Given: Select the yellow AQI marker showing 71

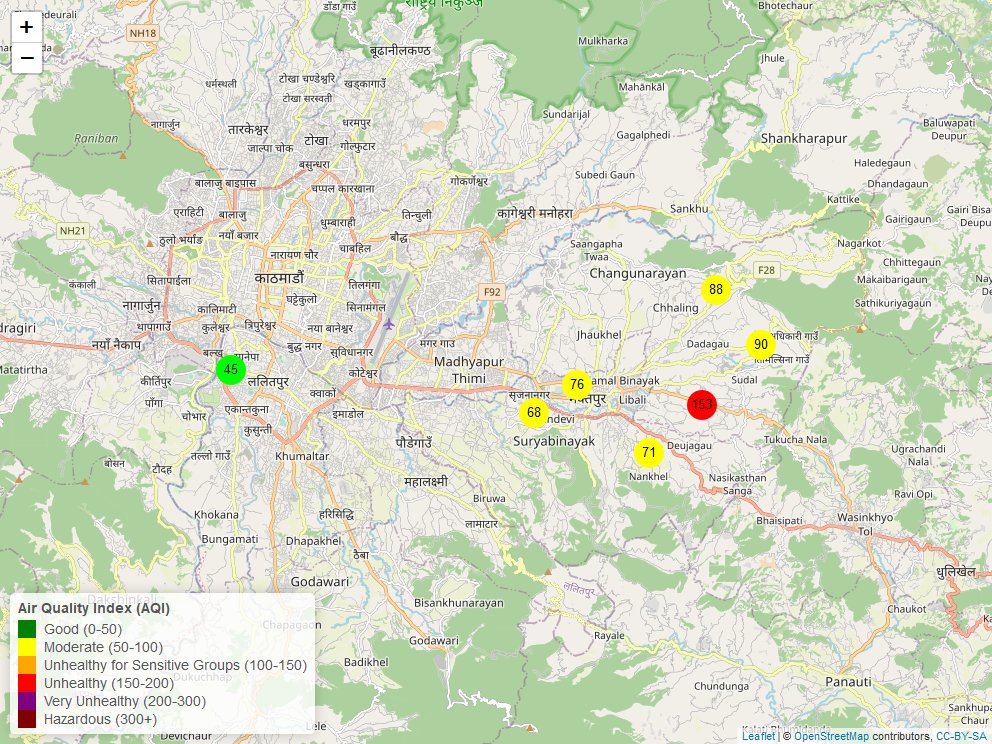Looking at the screenshot, I should 648,452.
